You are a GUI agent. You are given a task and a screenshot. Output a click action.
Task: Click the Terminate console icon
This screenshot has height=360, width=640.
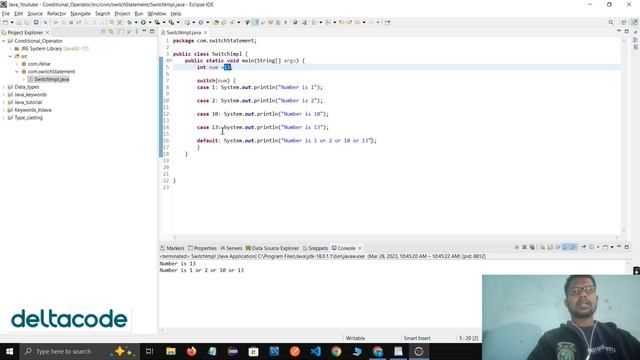517,247
